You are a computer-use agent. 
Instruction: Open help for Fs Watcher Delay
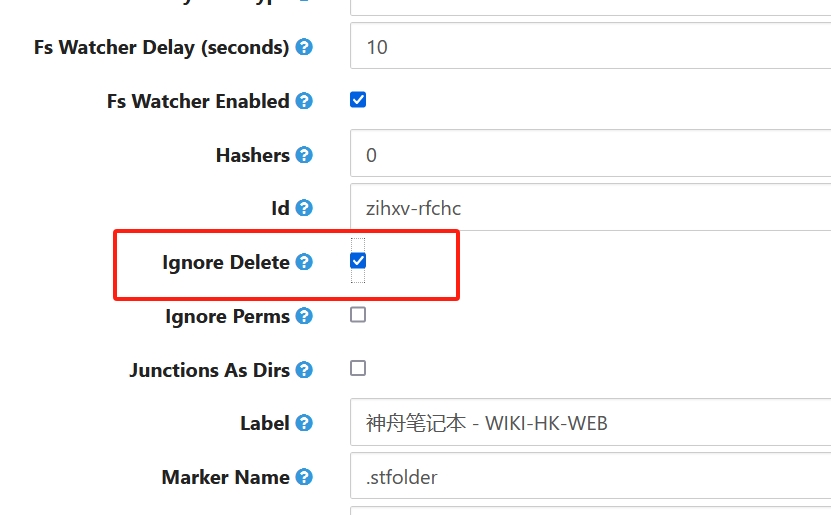pyautogui.click(x=304, y=47)
